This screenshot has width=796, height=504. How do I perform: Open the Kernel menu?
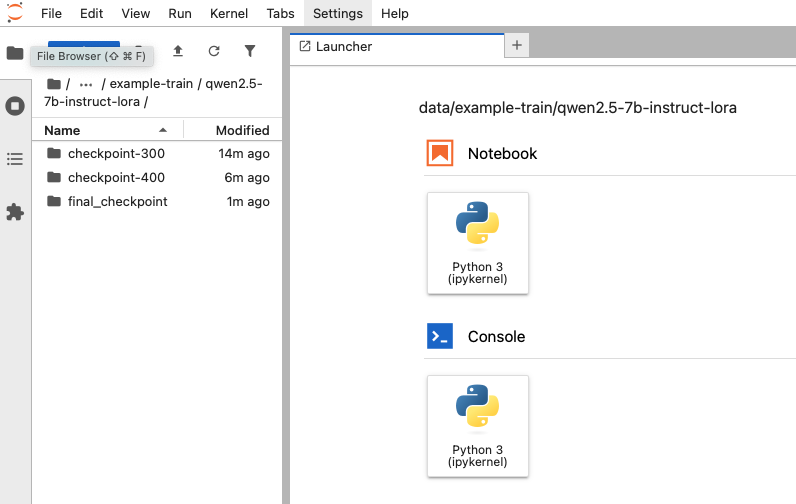click(229, 14)
